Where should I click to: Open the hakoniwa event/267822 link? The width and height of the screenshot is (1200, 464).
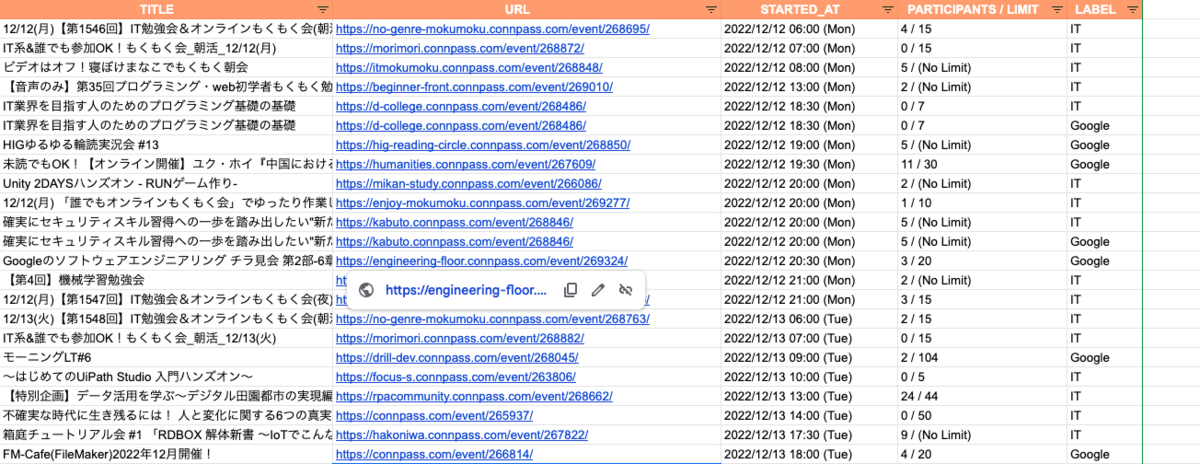462,435
